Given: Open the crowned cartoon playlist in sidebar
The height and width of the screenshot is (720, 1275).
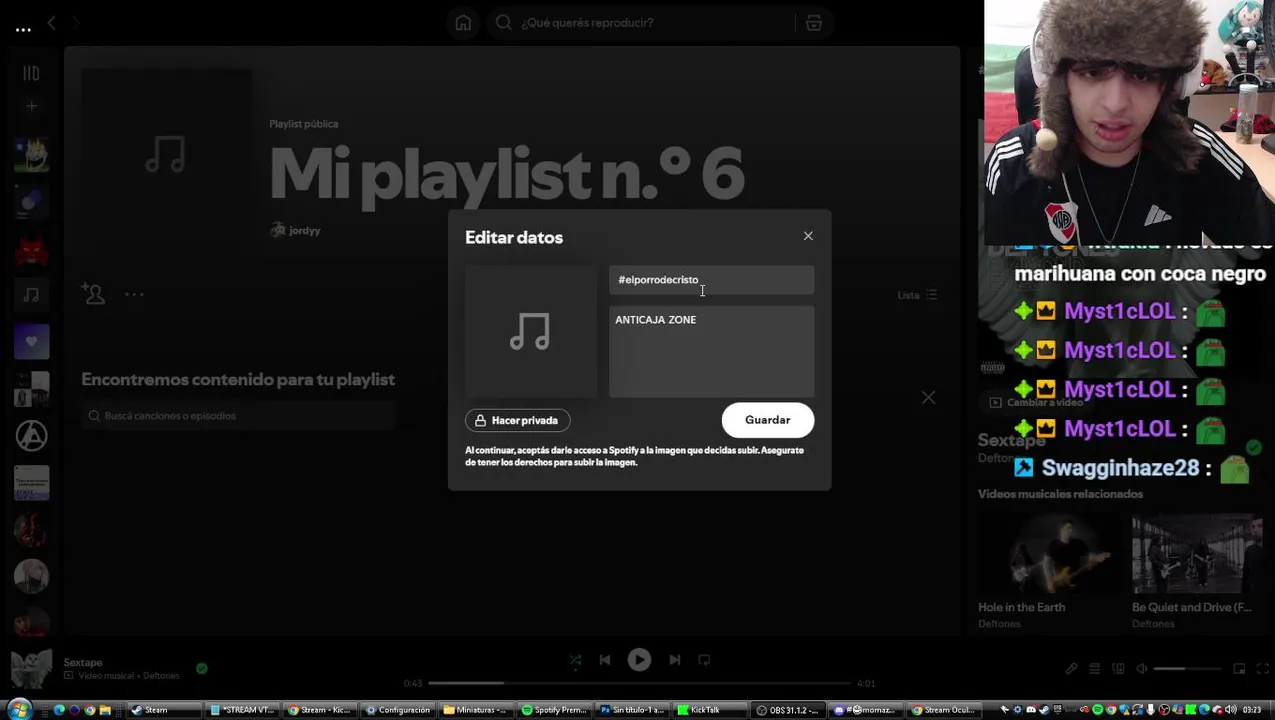Looking at the screenshot, I should 31,154.
